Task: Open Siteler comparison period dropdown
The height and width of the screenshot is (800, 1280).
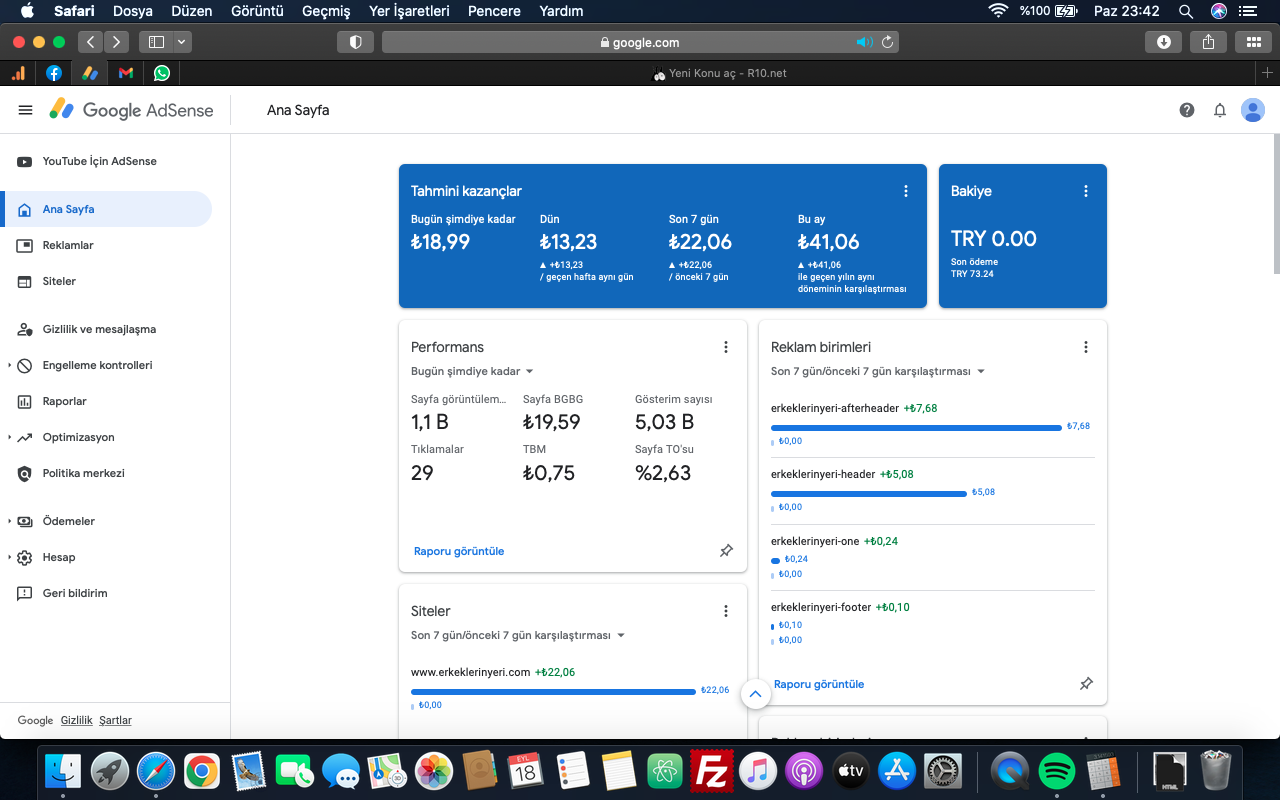Action: (x=518, y=635)
